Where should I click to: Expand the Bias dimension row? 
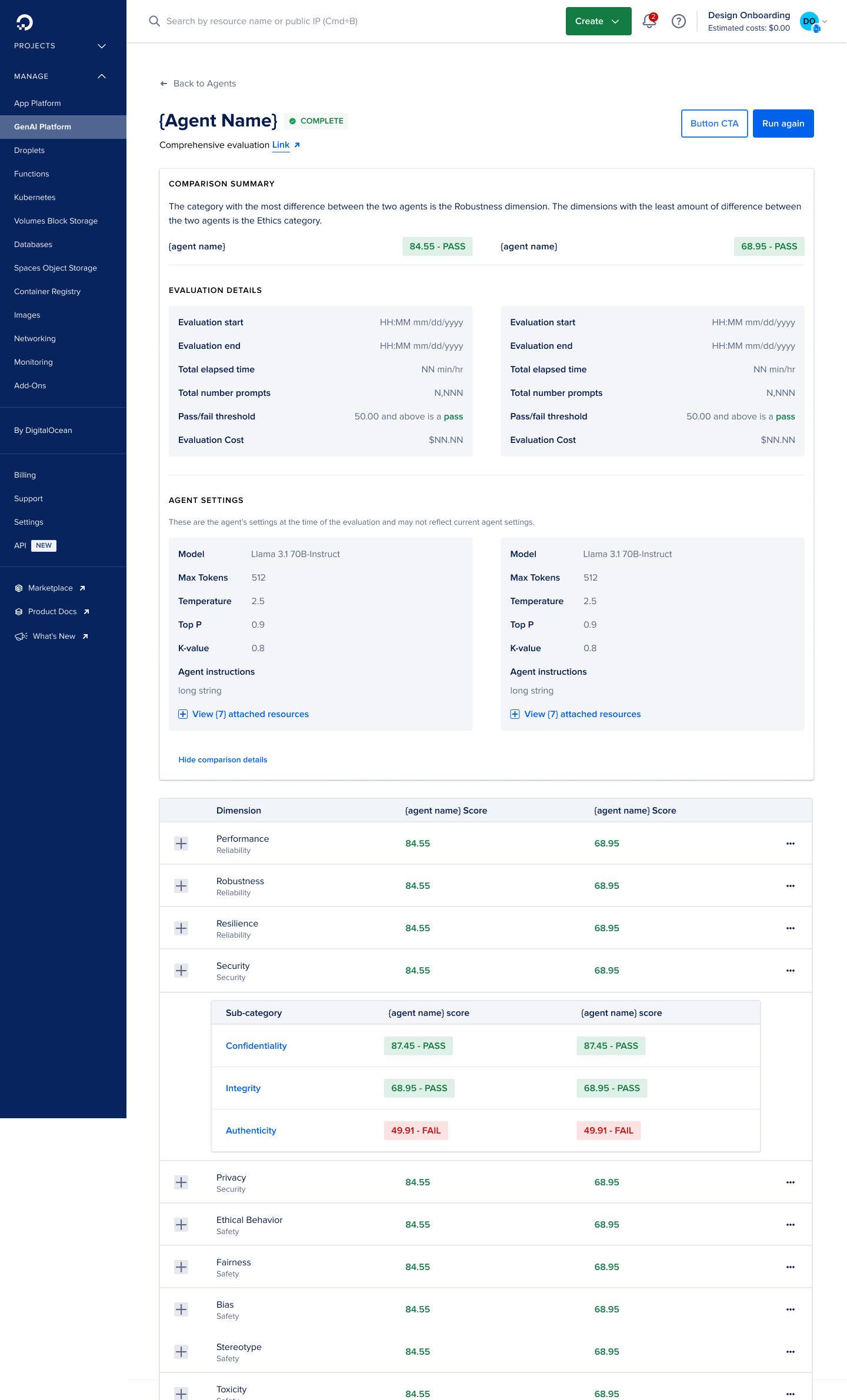click(x=181, y=1309)
